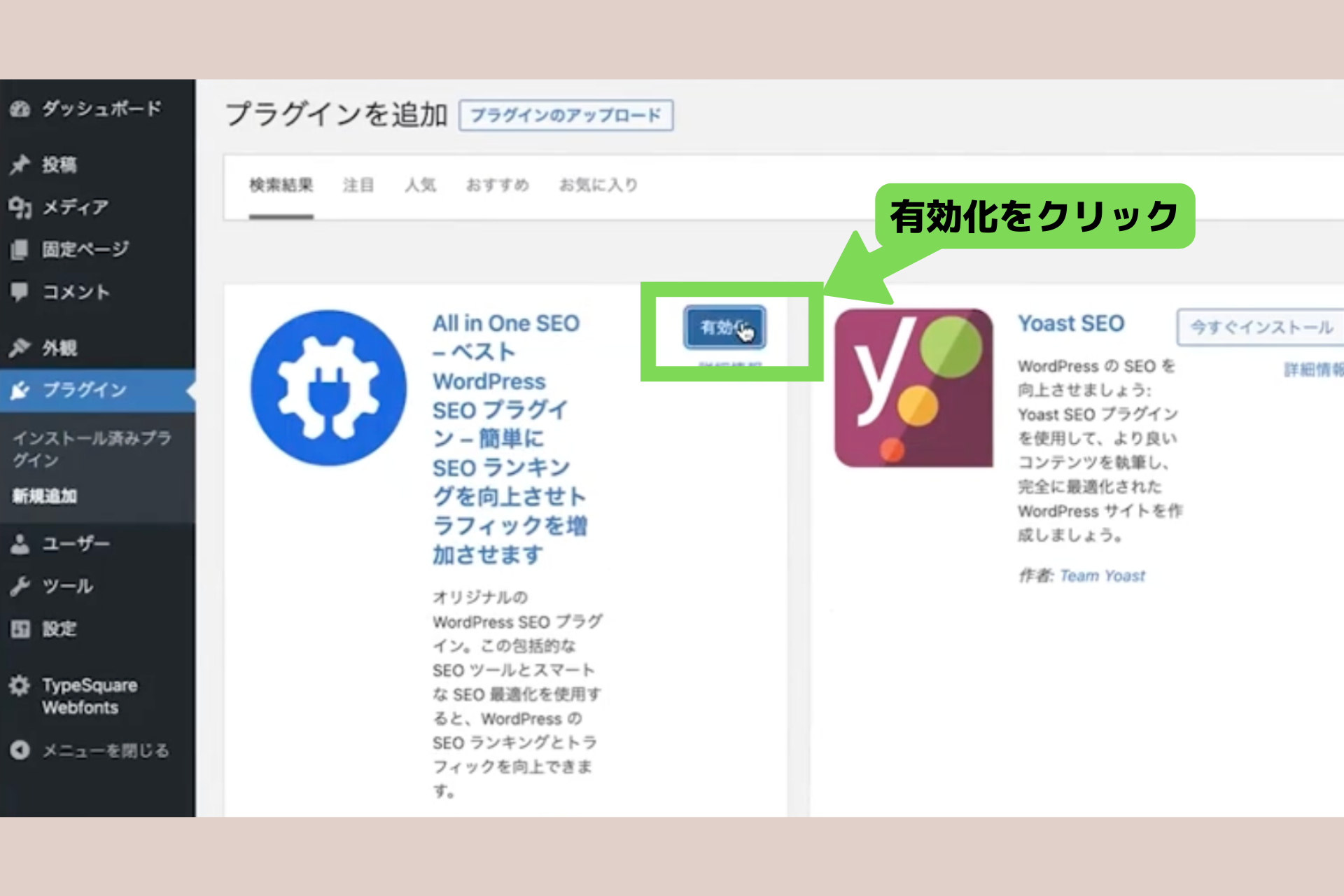Screen dimensions: 1344x896
Task: Click 今すぐインストール for Yoast SEO
Action: pos(1261,327)
